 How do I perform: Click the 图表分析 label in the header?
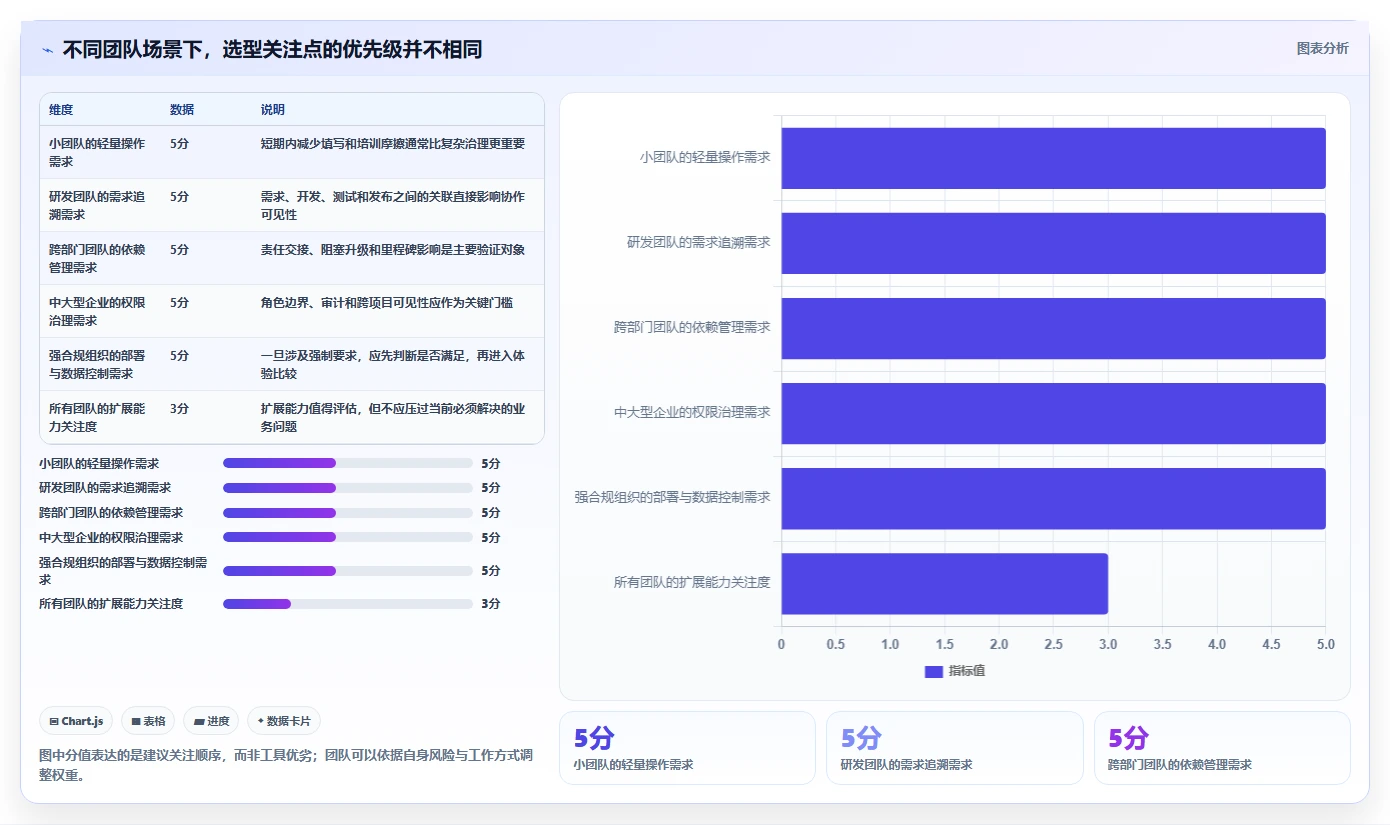click(x=1322, y=48)
